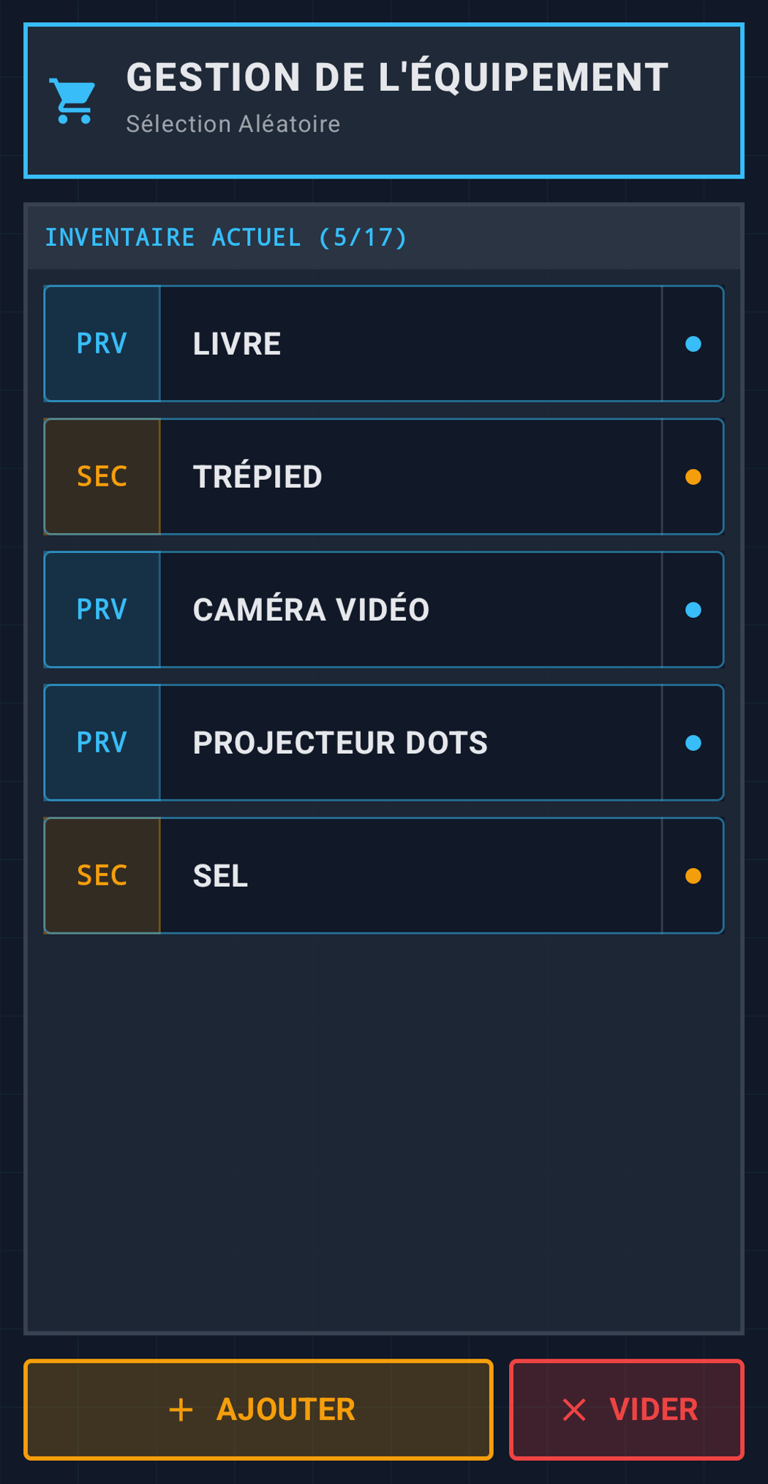Select the Trépied item name
This screenshot has height=1484, width=768.
(257, 477)
